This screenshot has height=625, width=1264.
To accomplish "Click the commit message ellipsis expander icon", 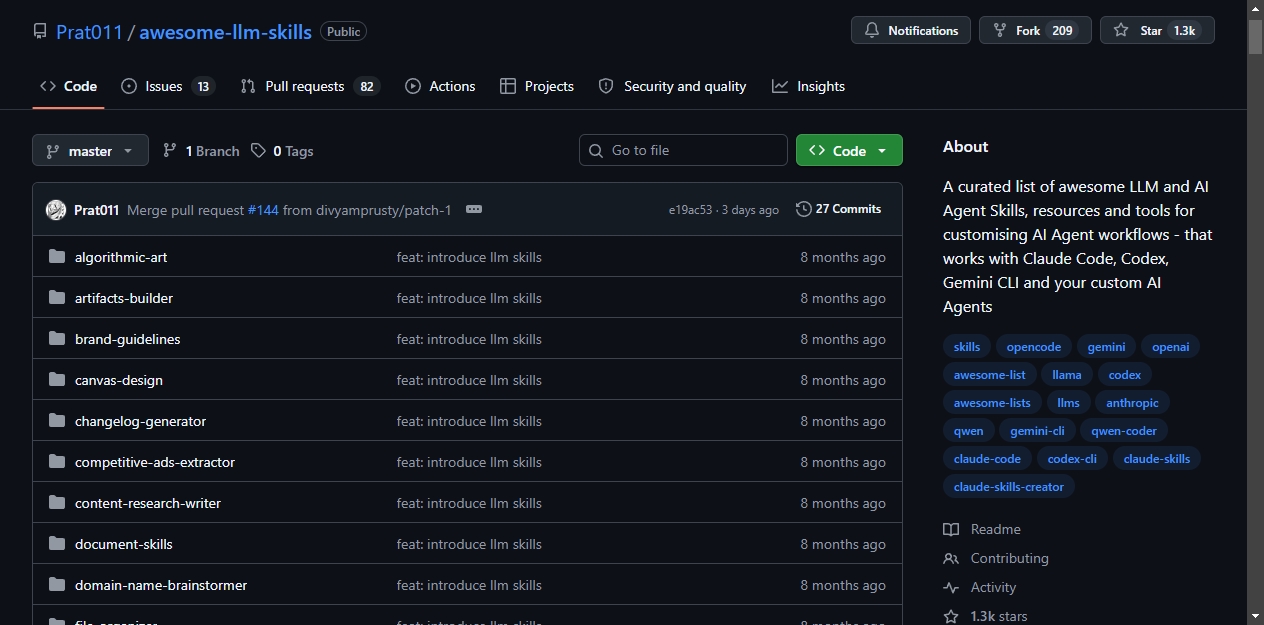I will [474, 210].
